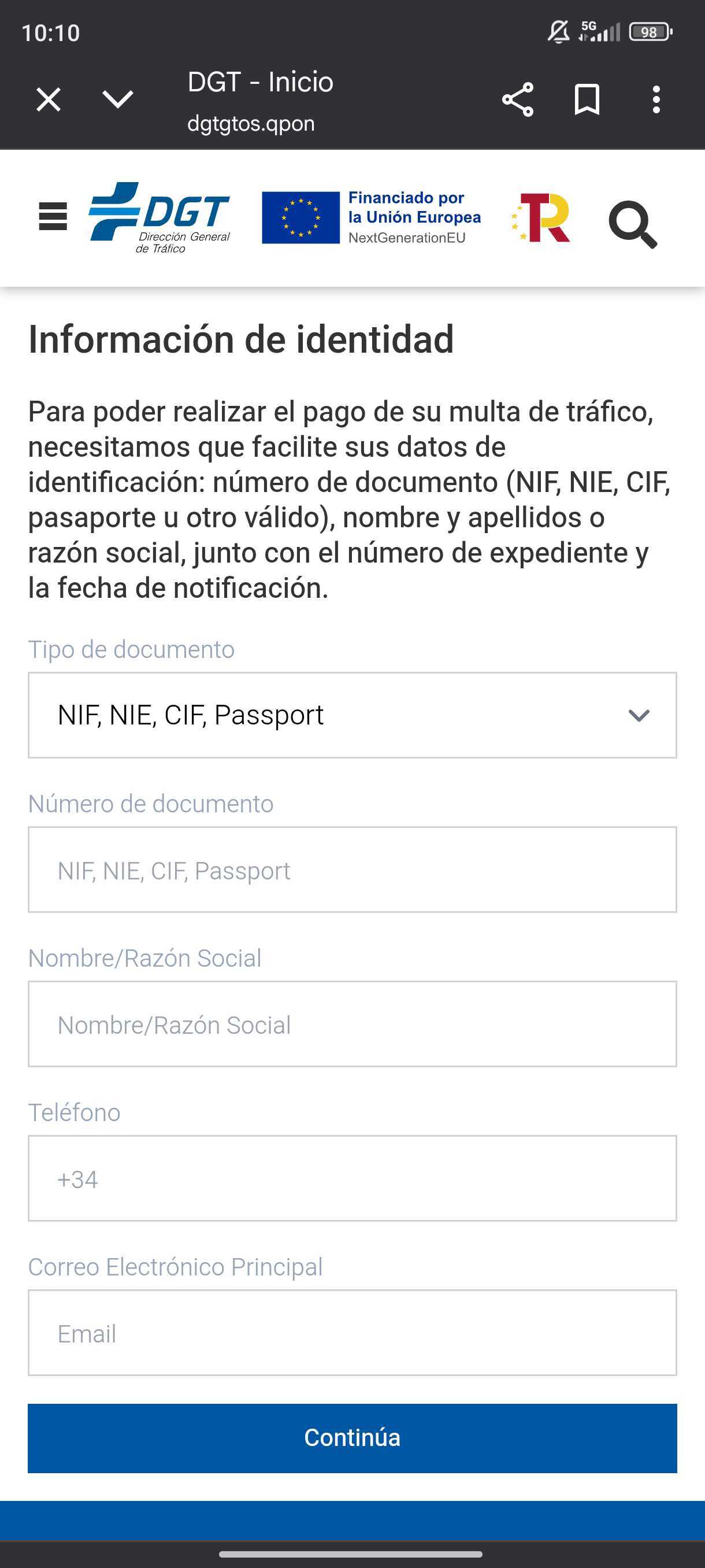The image size is (705, 1568).
Task: Tap the battery indicator in status bar
Action: [x=650, y=32]
